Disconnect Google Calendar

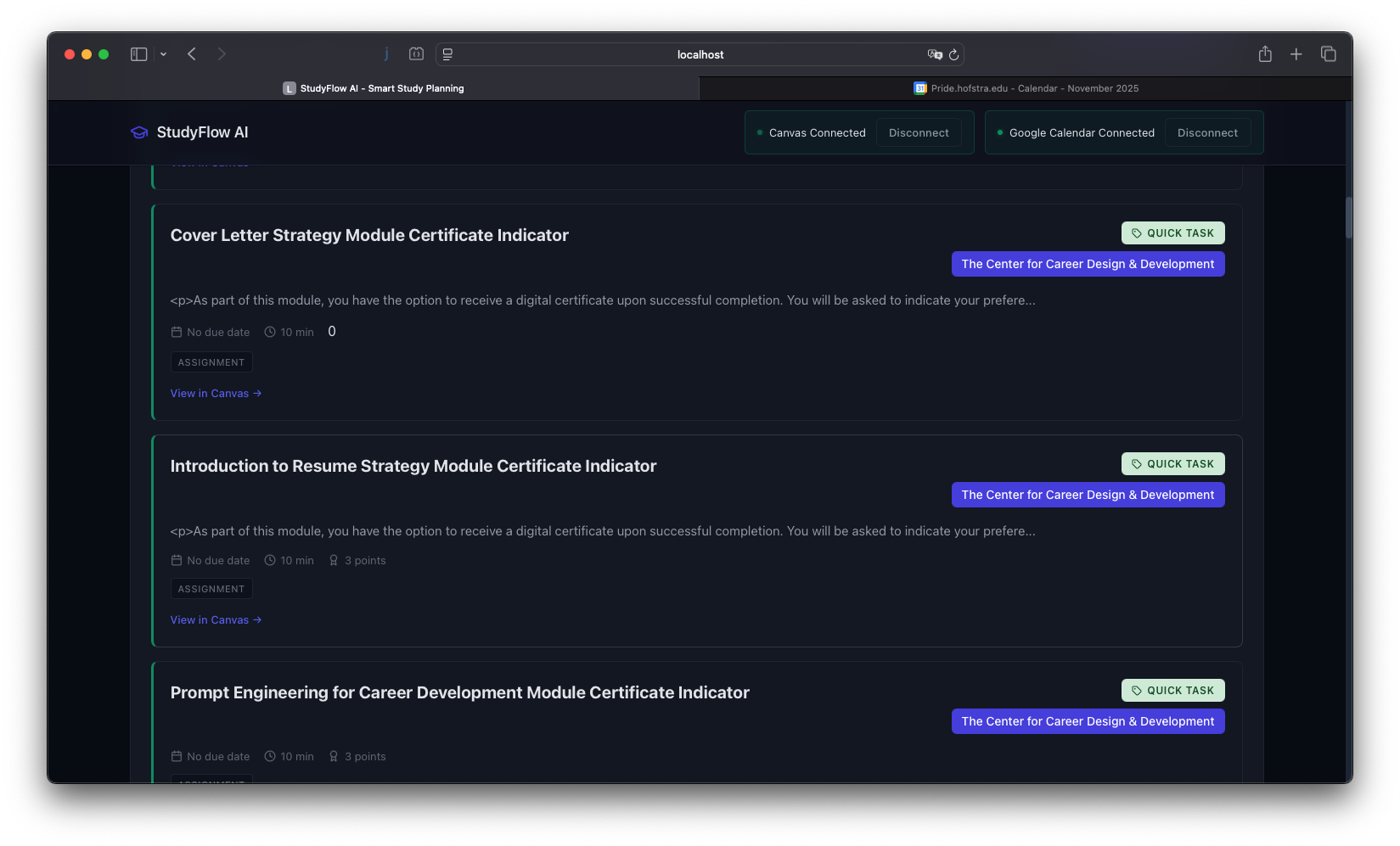point(1207,133)
